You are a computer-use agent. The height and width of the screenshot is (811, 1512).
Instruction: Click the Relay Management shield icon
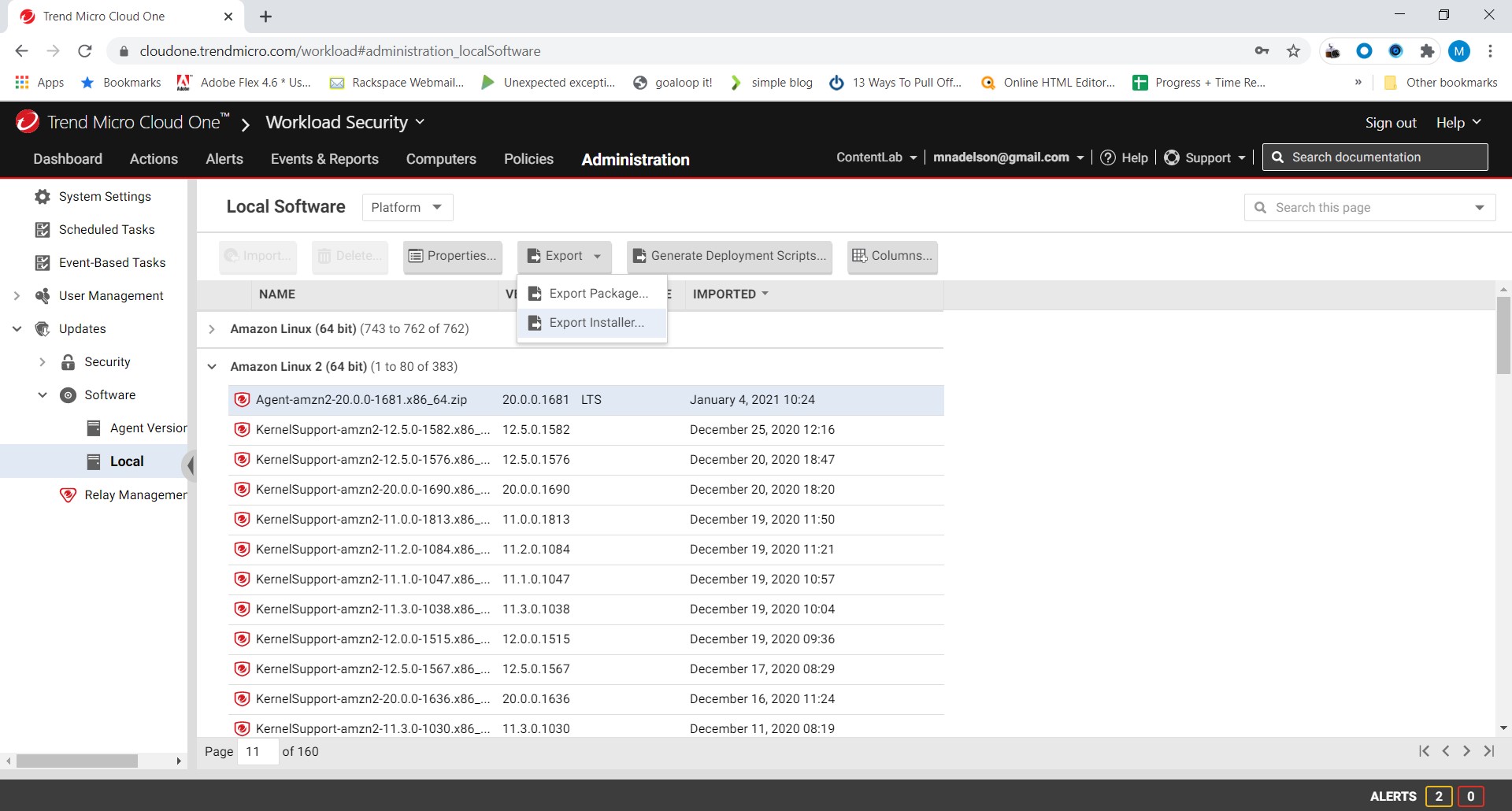[69, 495]
